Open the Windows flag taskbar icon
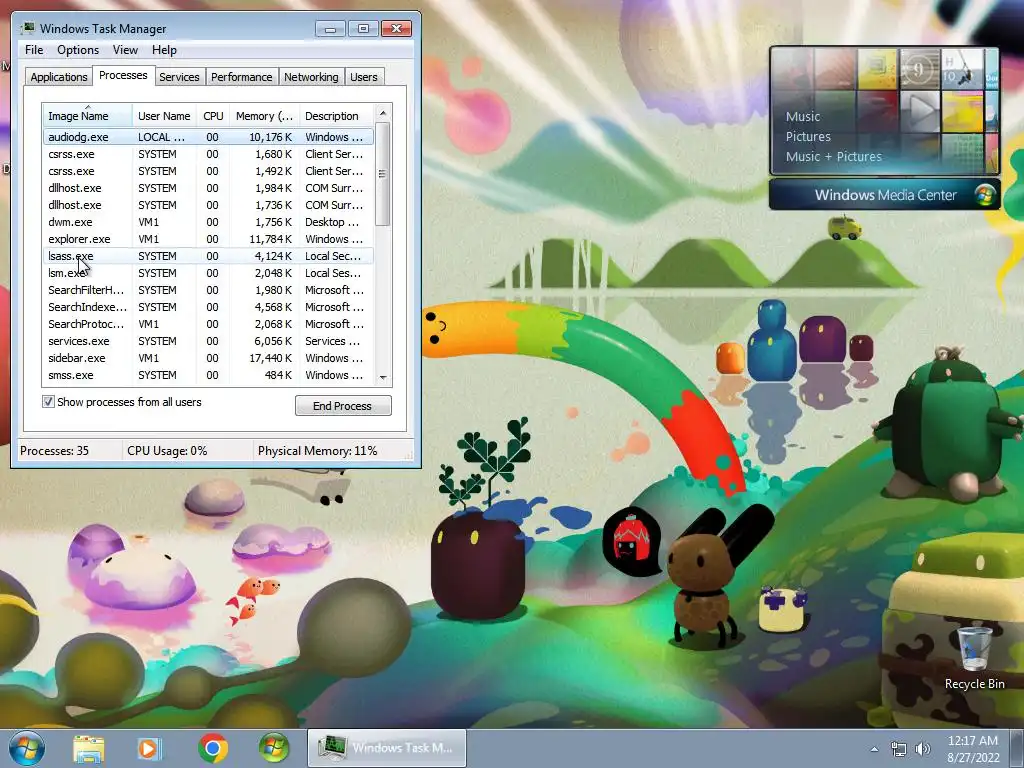The width and height of the screenshot is (1024, 768). [x=274, y=748]
